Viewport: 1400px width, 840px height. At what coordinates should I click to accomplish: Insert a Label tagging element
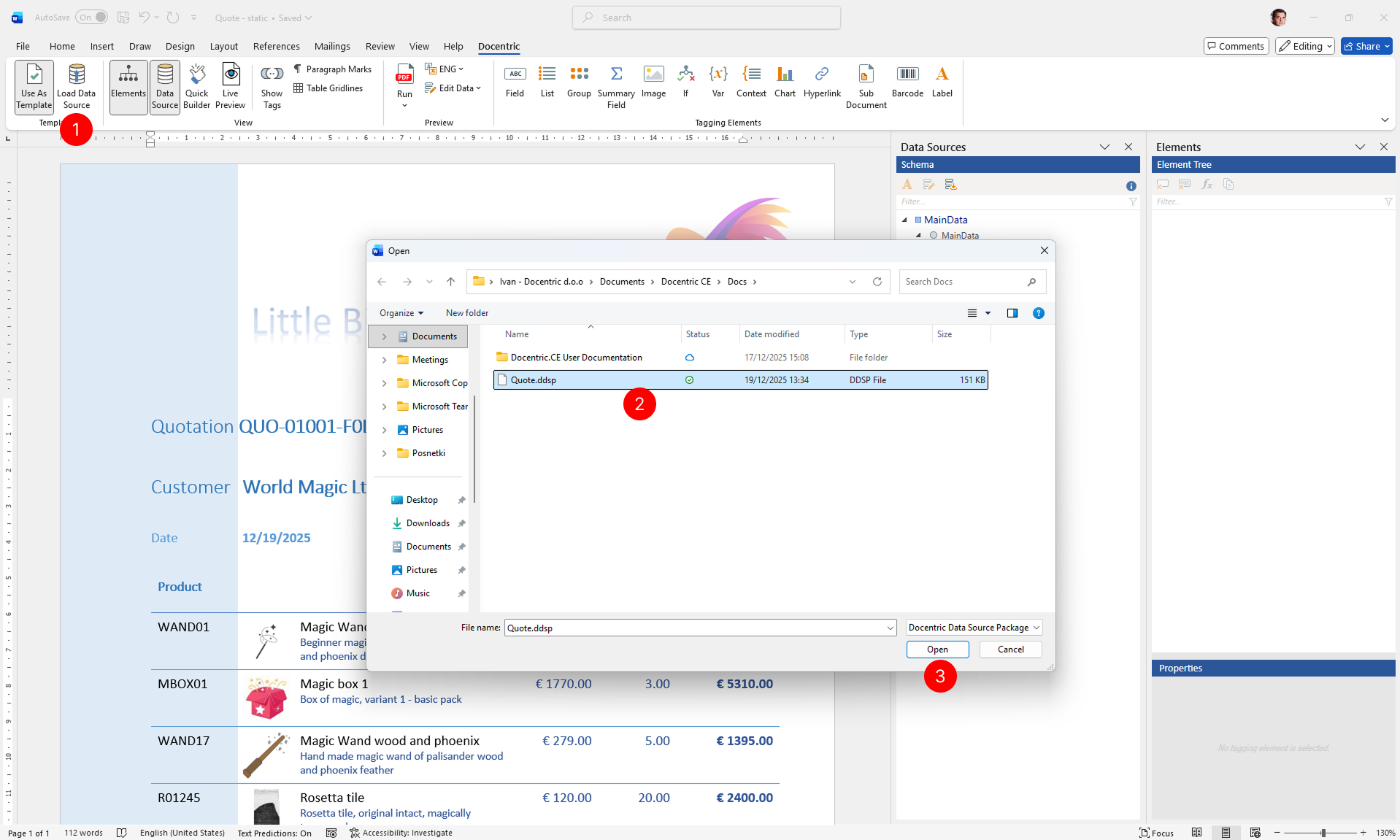coord(942,81)
